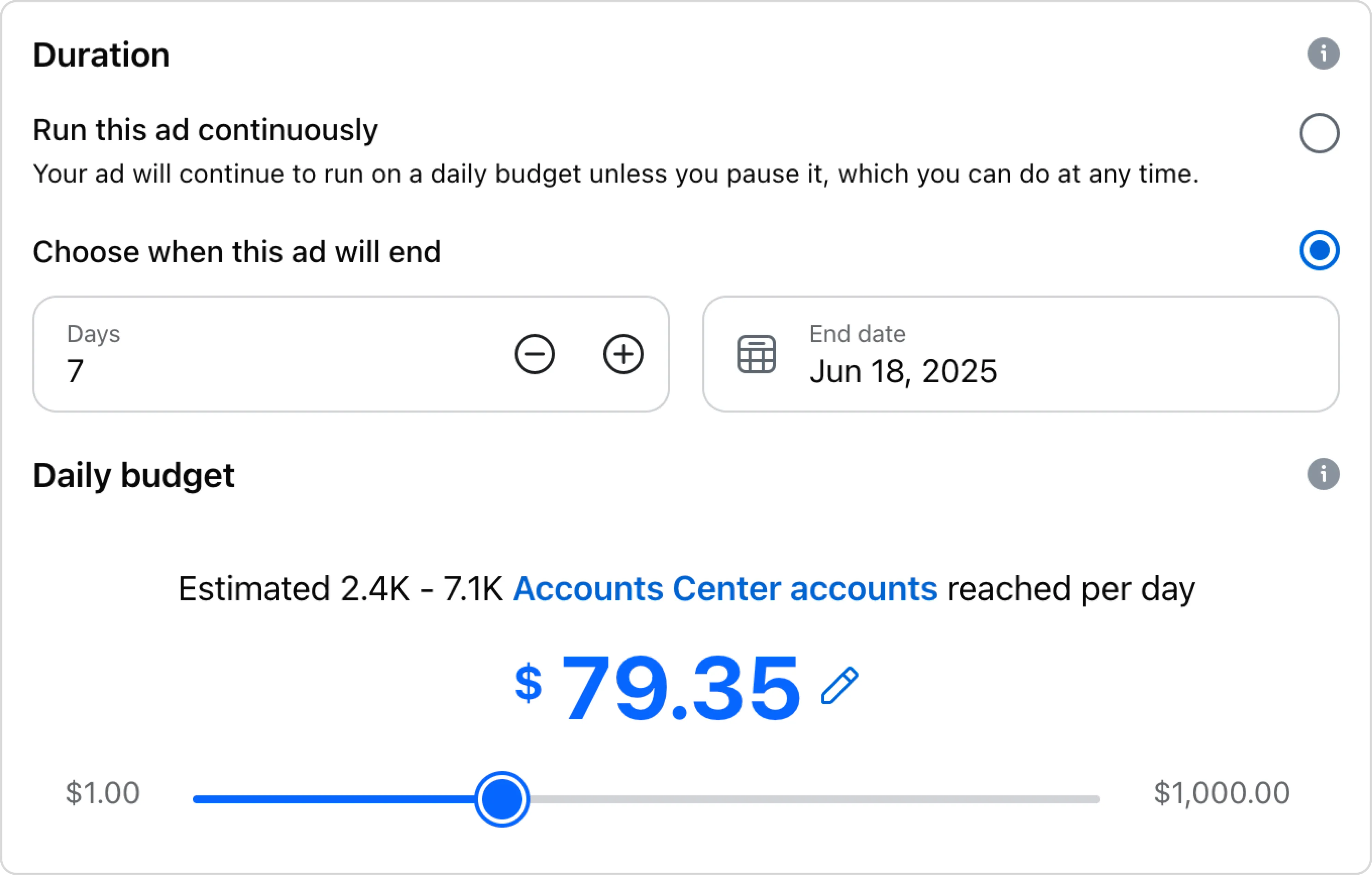Open the Duration info tooltip
The height and width of the screenshot is (875, 1372).
[1323, 54]
